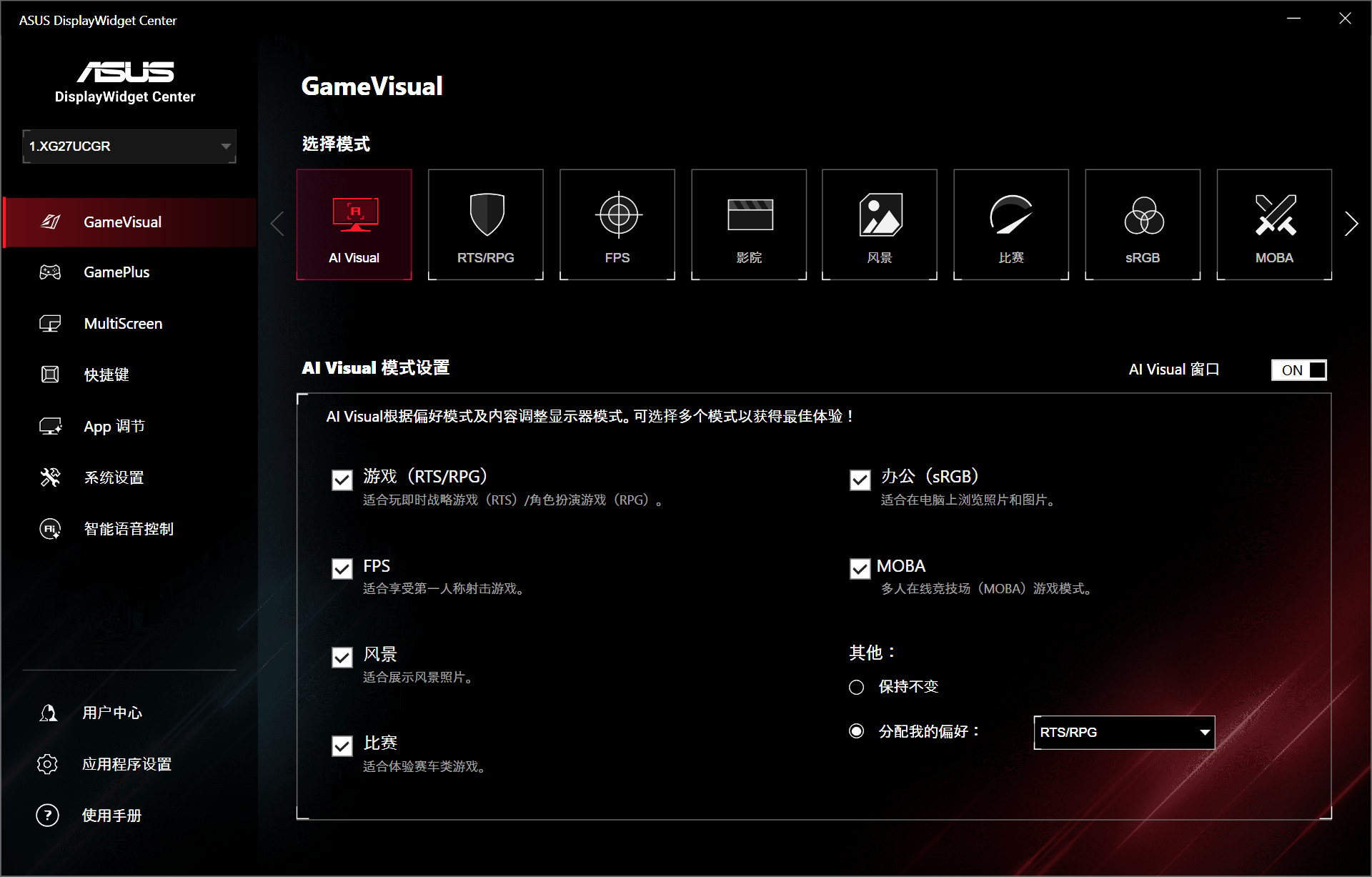Image resolution: width=1372 pixels, height=877 pixels.
Task: Choose the FPS crosshair mode
Action: click(x=617, y=224)
